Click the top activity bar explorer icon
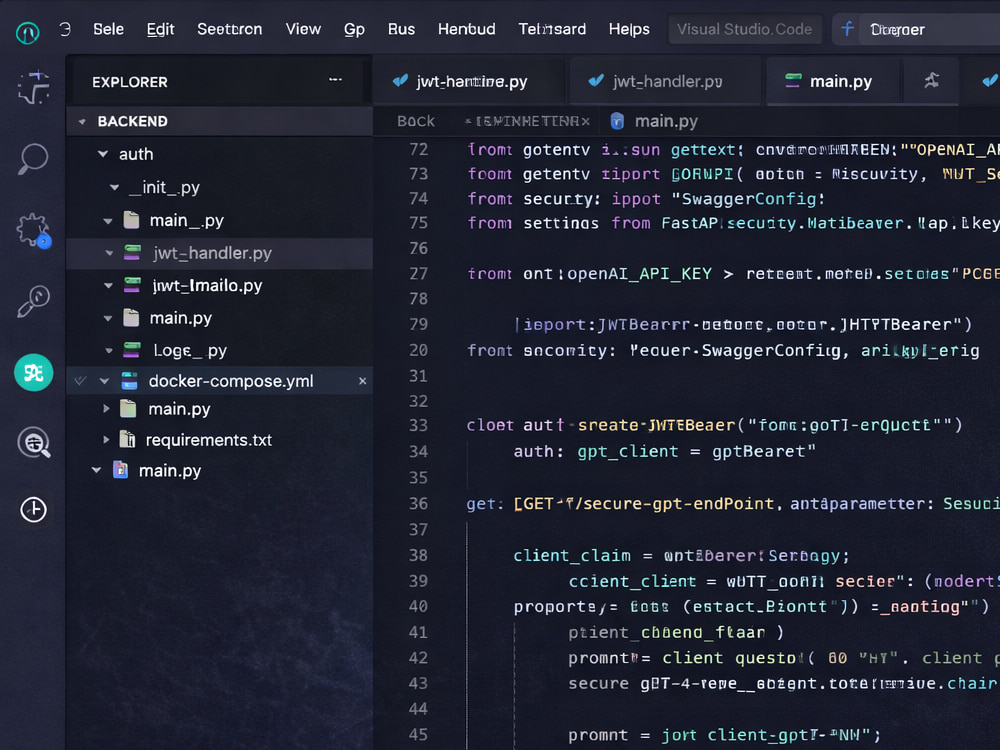The width and height of the screenshot is (1000, 750). tap(34, 87)
